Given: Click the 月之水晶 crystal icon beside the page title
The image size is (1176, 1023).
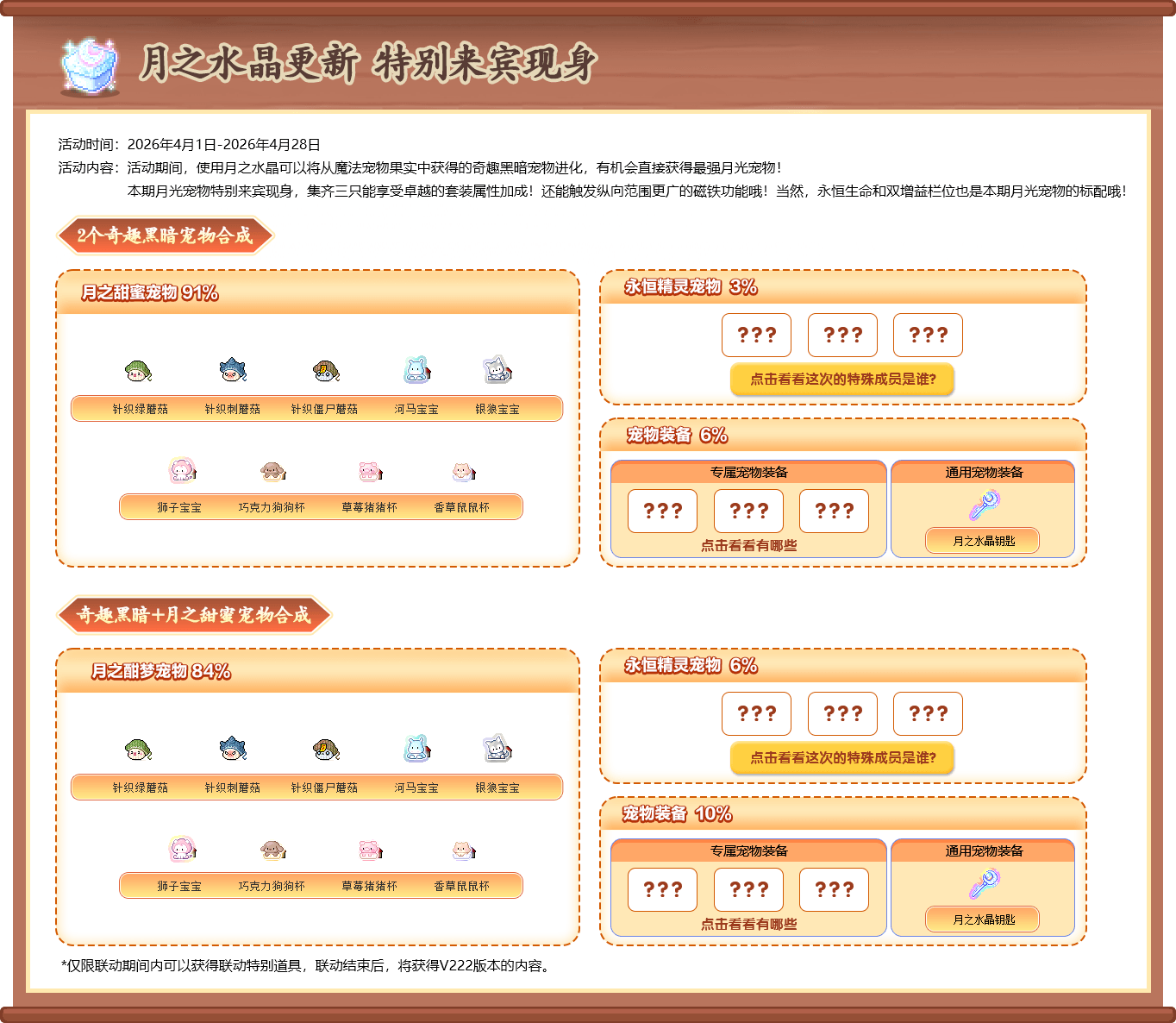Looking at the screenshot, I should coord(90,66).
